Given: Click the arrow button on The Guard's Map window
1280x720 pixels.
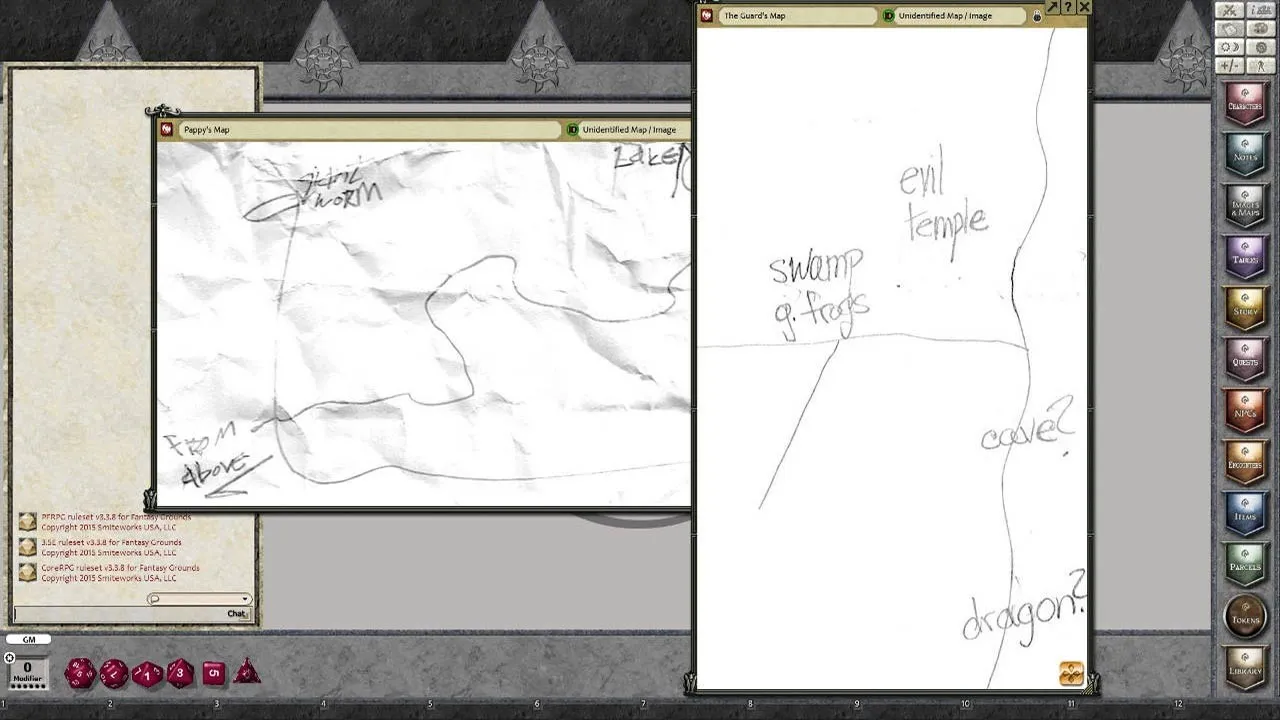Looking at the screenshot, I should pyautogui.click(x=1052, y=7).
